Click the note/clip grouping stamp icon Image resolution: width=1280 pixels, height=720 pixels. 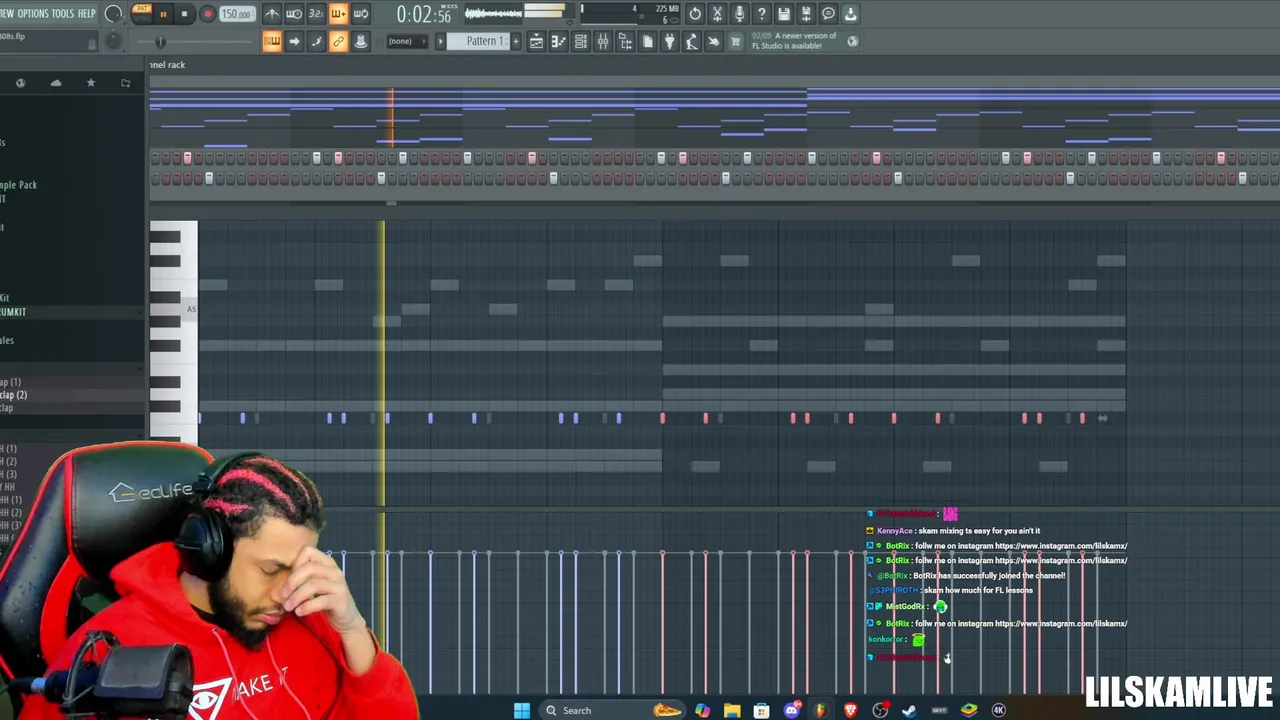point(361,41)
